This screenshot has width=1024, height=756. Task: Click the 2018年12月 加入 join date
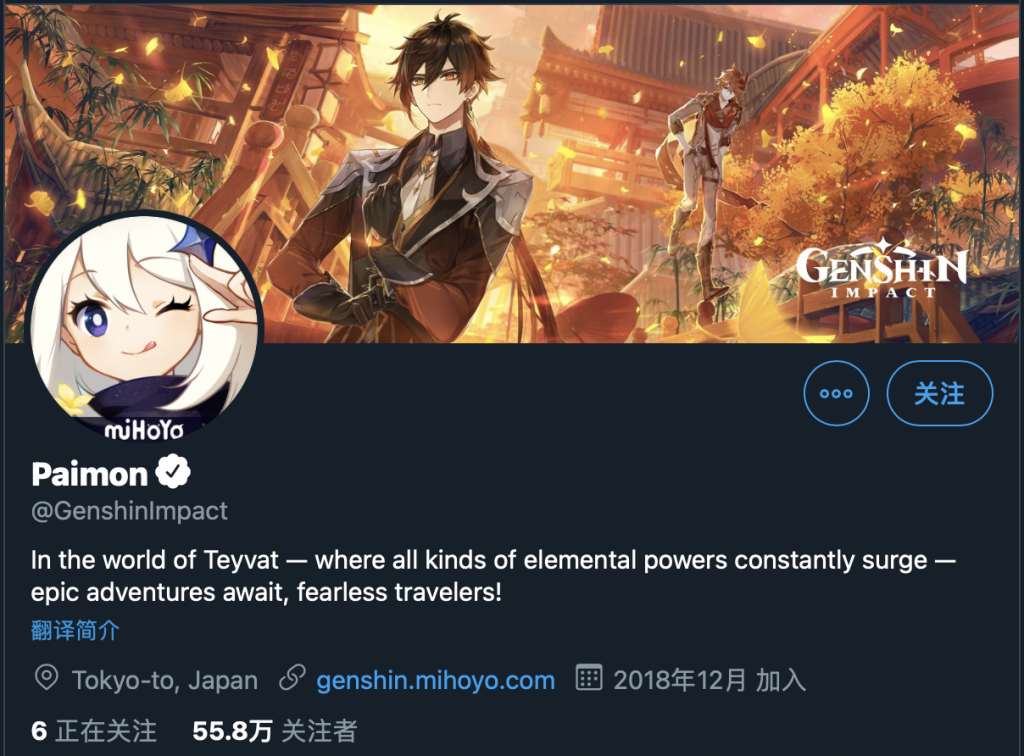click(709, 680)
